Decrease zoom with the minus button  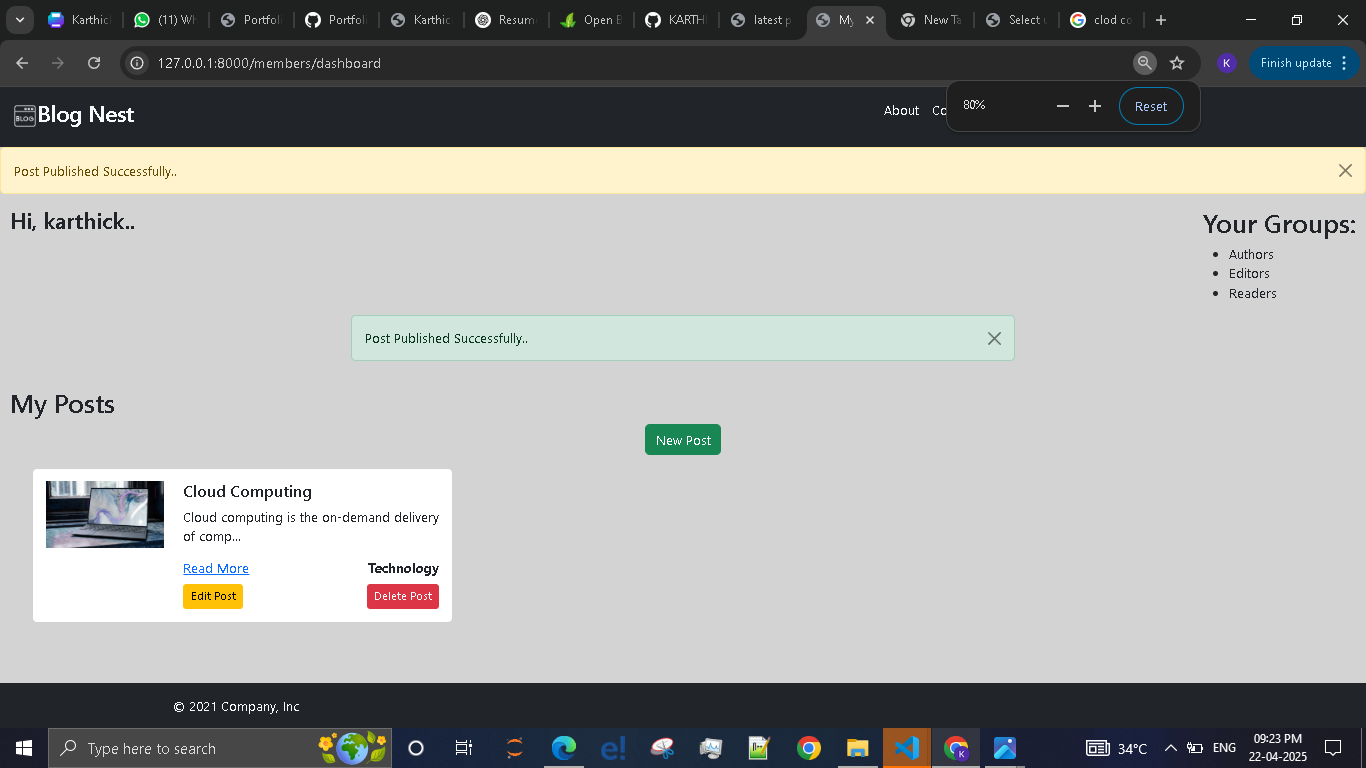tap(1063, 106)
